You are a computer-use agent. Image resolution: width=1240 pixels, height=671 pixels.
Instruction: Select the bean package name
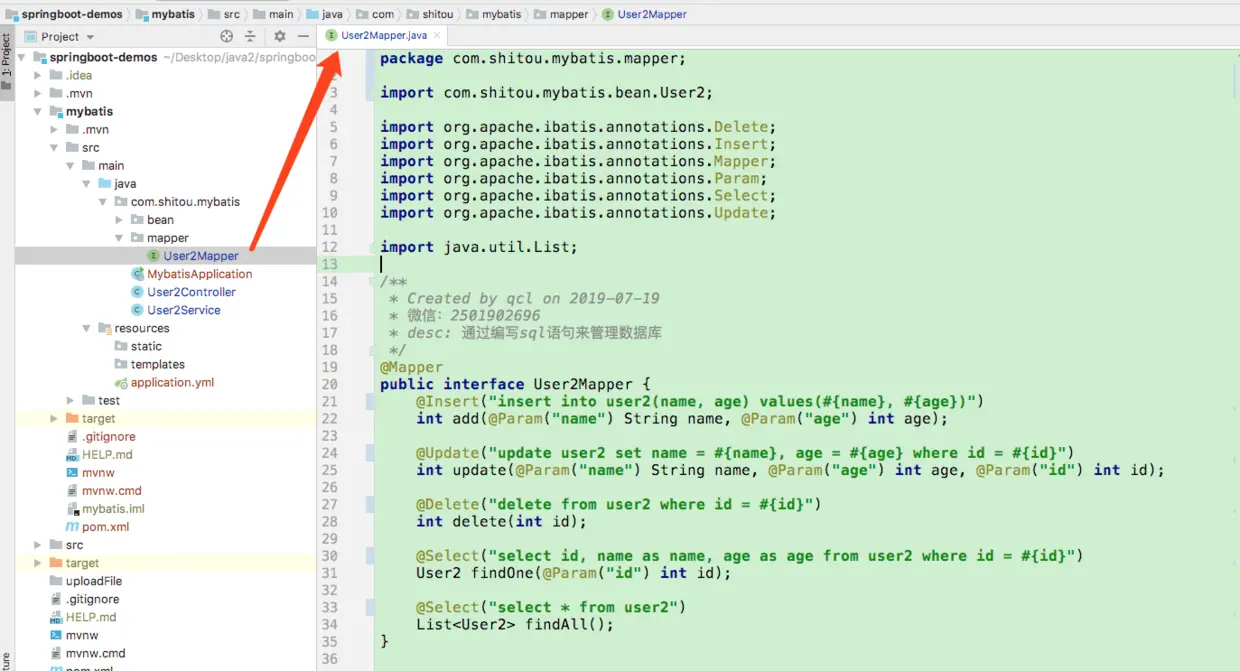[160, 220]
